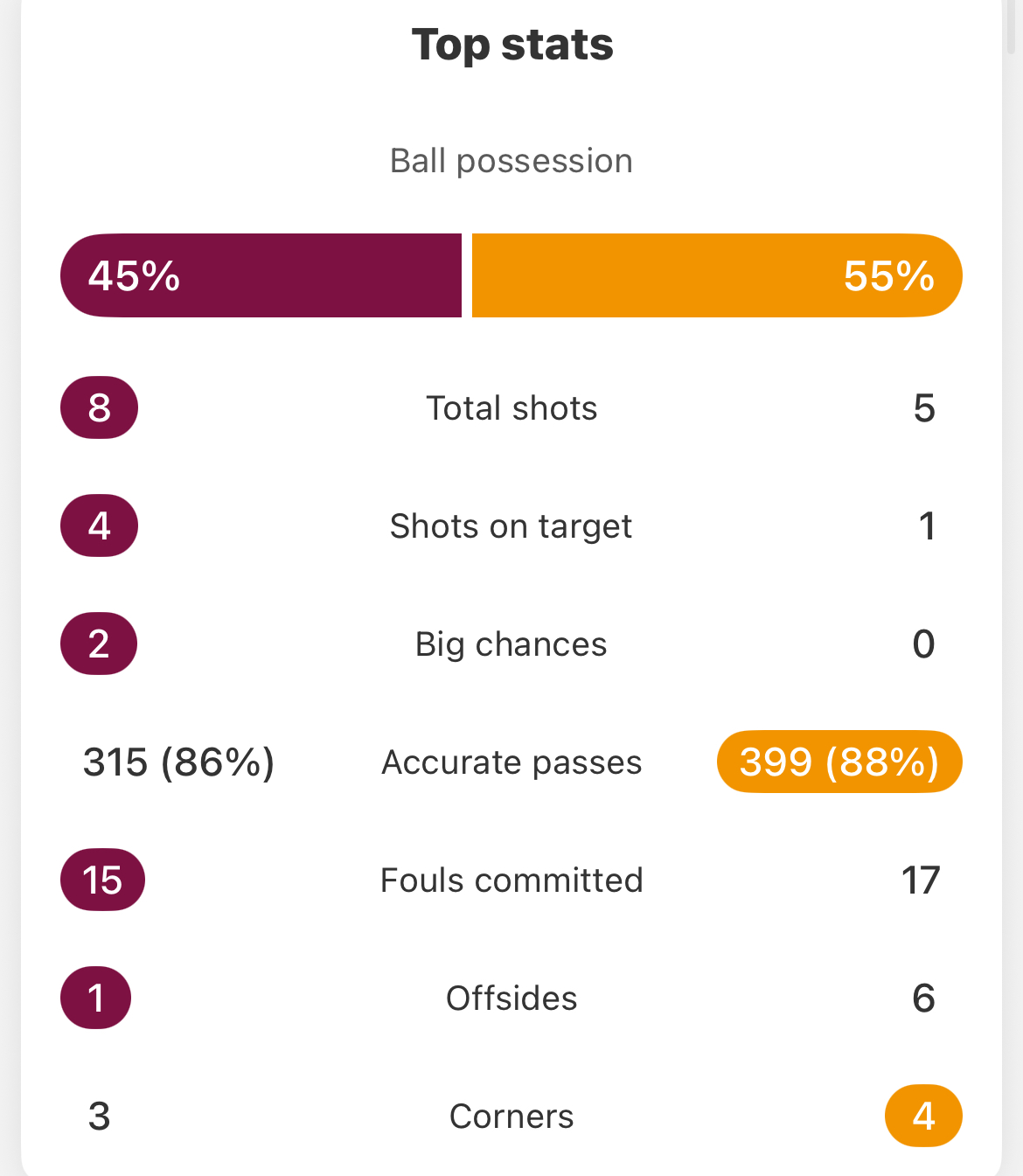
Task: Click the 315 (86%) accurate passes value
Action: point(178,762)
